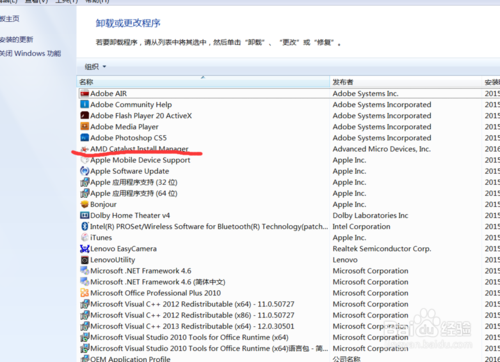Click the Office Runtime (x64) 语言包 icon

[85, 348]
